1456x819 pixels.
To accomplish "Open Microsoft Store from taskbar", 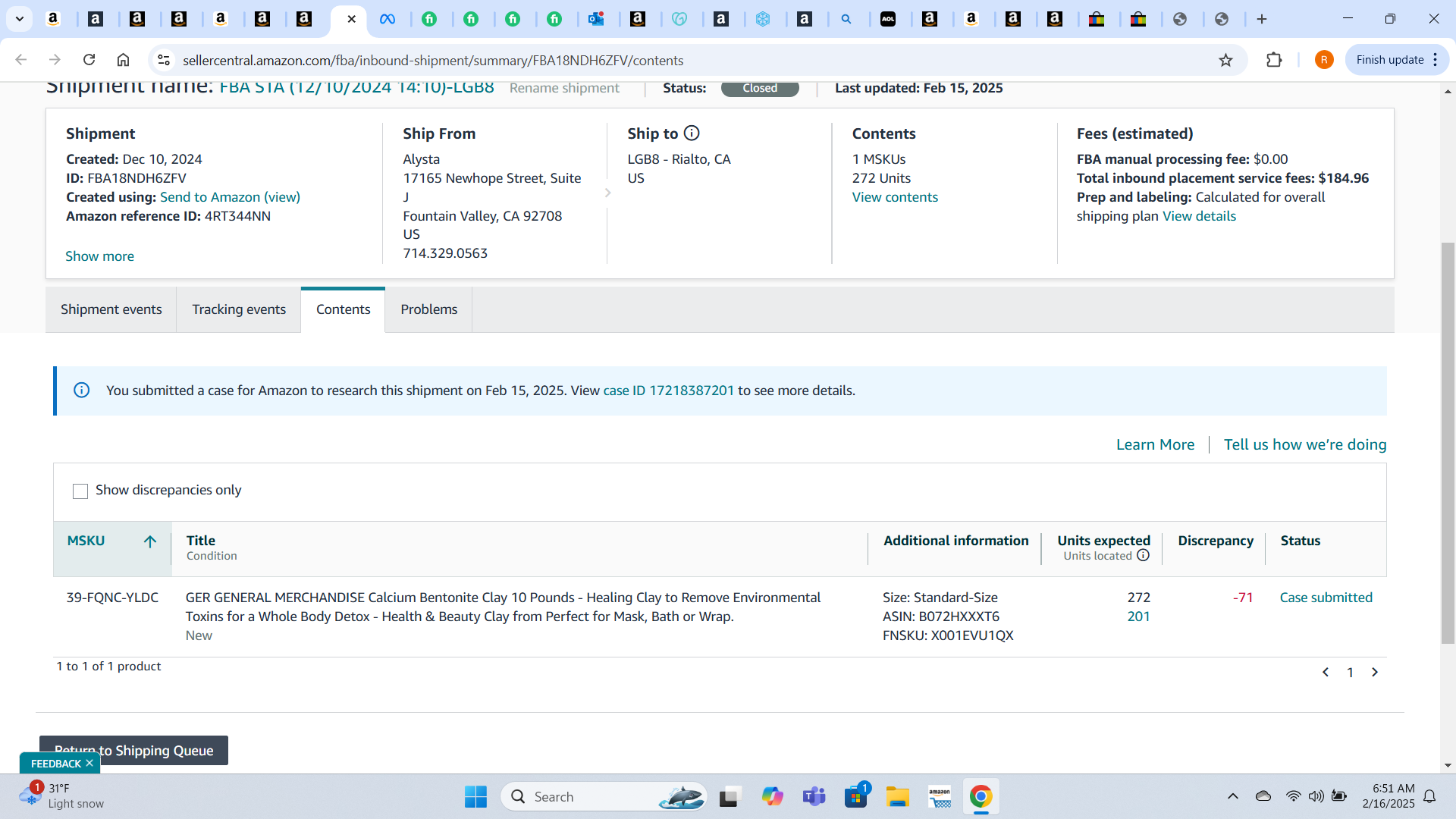I will pyautogui.click(x=856, y=796).
